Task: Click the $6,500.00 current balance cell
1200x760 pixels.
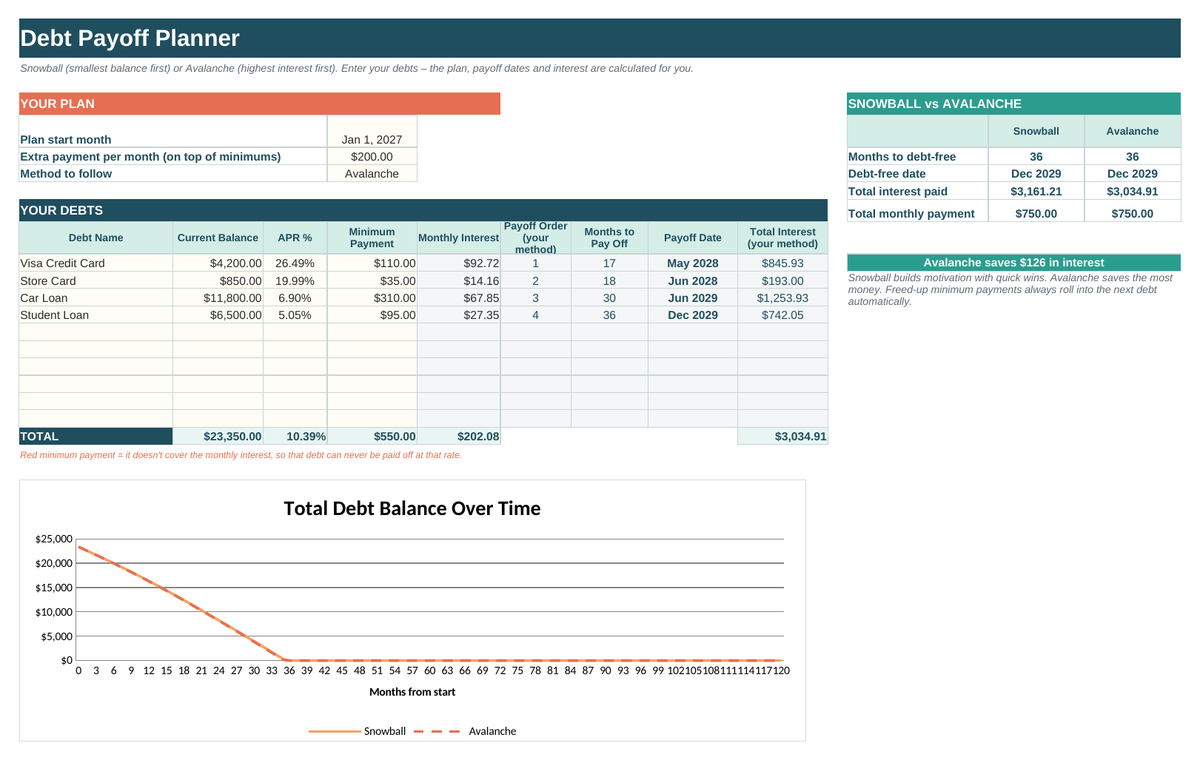Action: tap(218, 315)
